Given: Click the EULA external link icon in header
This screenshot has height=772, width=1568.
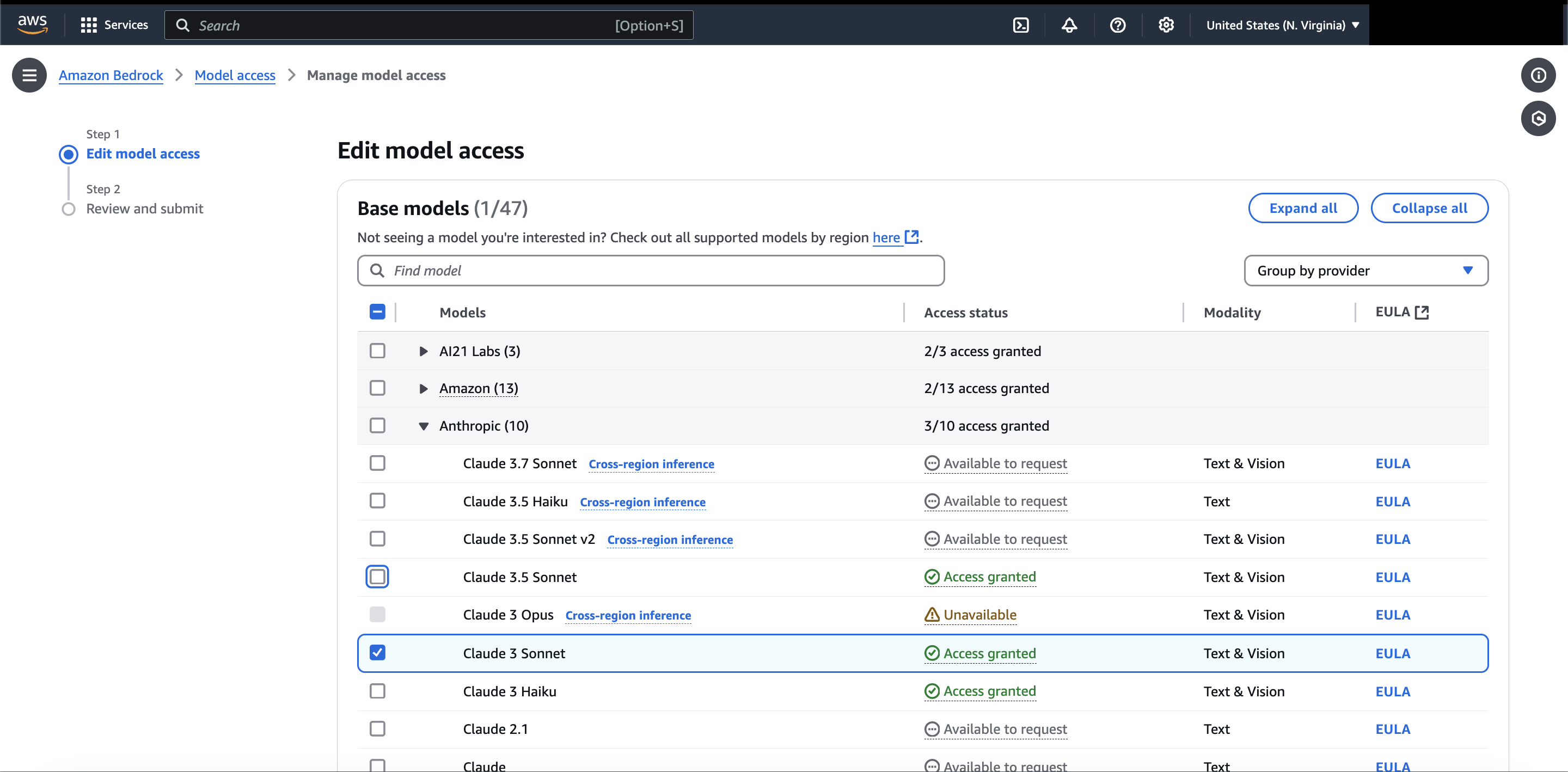Looking at the screenshot, I should (x=1422, y=313).
